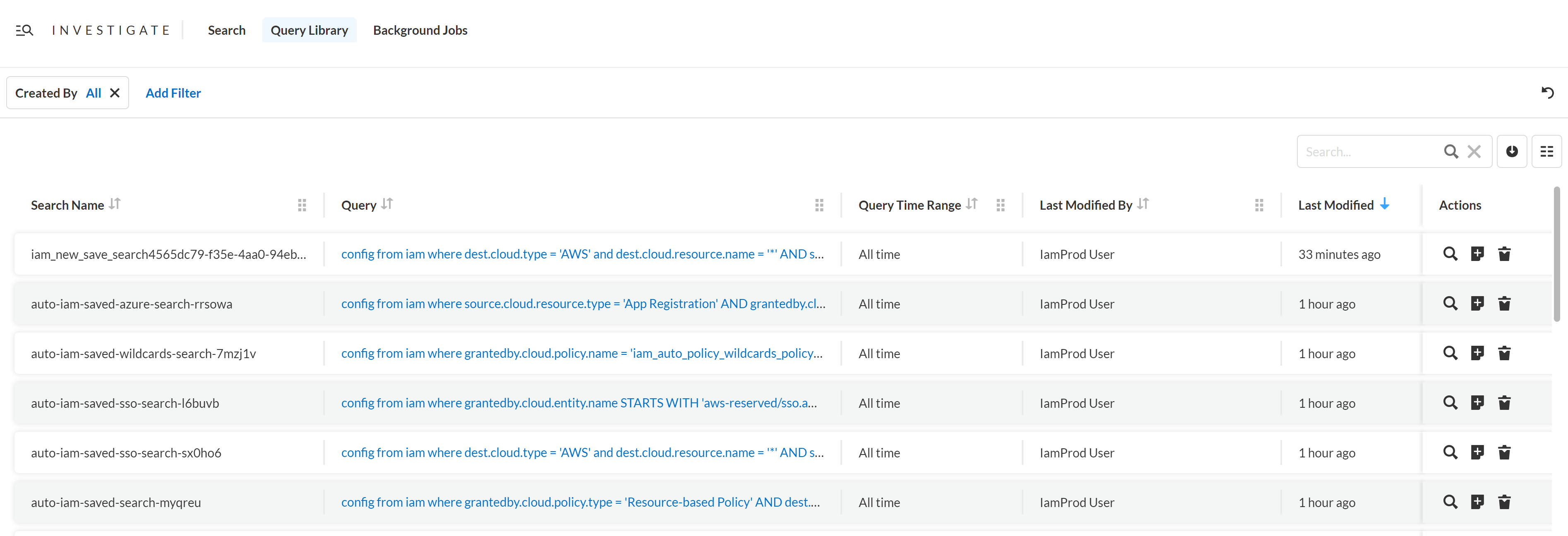Sort by Query Time Range
Viewport: 1568px width, 536px height.
pyautogui.click(x=972, y=204)
